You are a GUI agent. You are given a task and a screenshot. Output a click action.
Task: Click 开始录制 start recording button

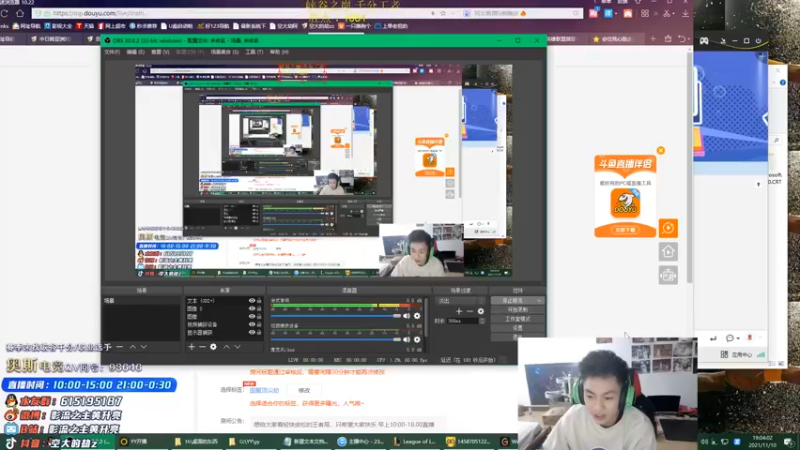click(517, 310)
